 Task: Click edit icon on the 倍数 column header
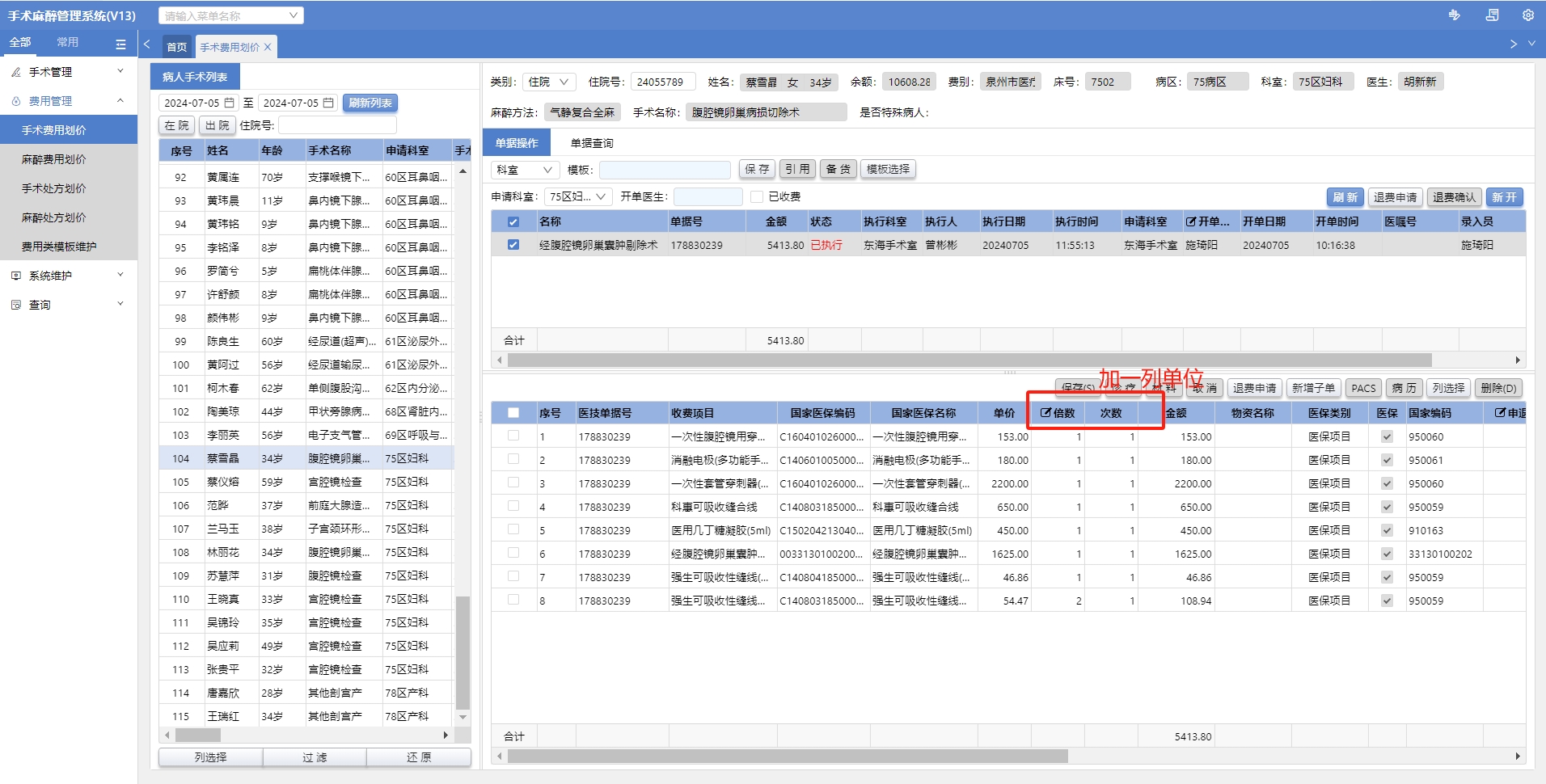tap(1045, 412)
